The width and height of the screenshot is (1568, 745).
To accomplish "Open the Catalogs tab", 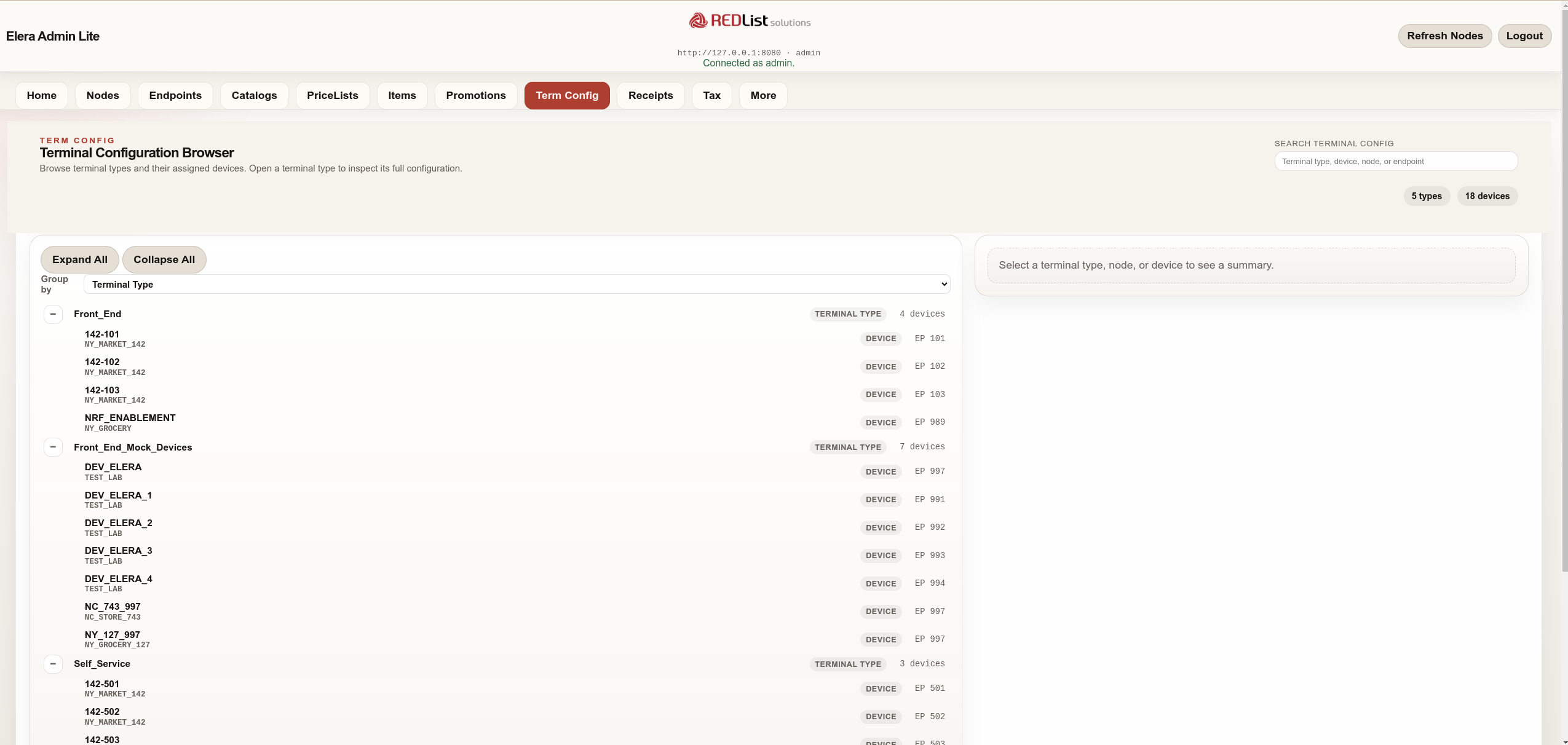I will click(255, 95).
